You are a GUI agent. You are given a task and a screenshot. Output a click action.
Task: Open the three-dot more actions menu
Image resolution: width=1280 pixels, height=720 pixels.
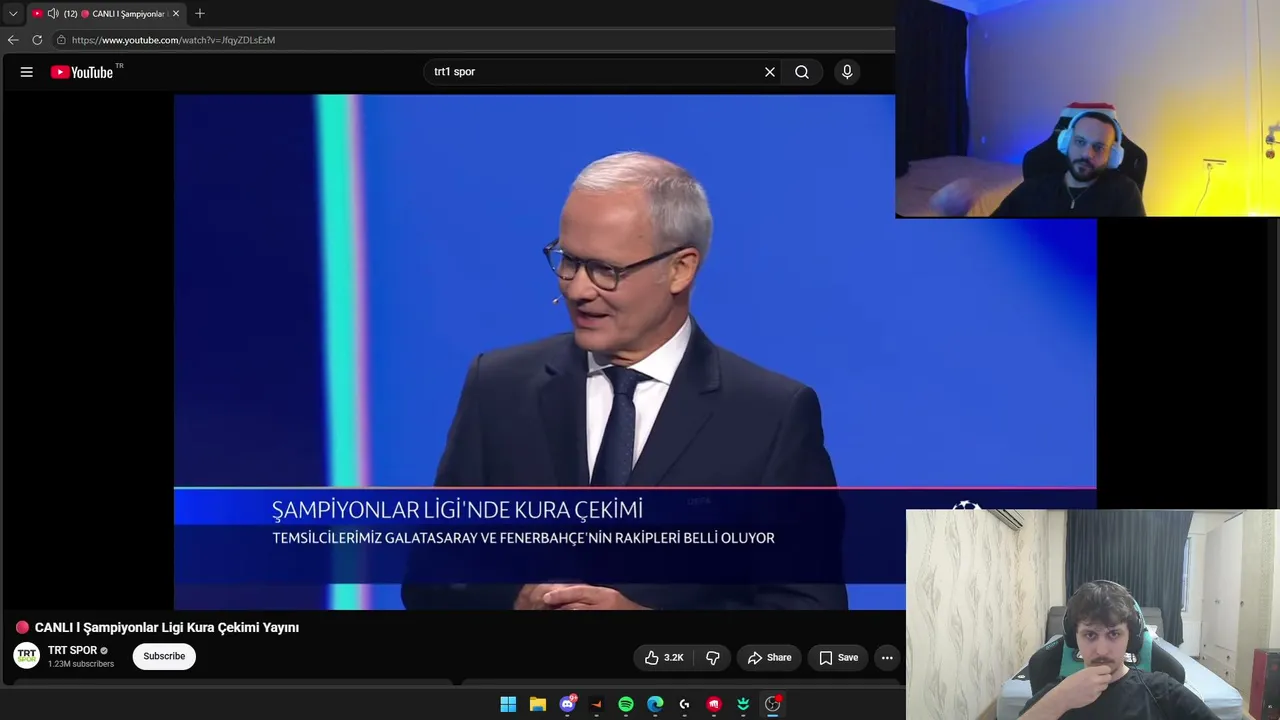coord(887,657)
